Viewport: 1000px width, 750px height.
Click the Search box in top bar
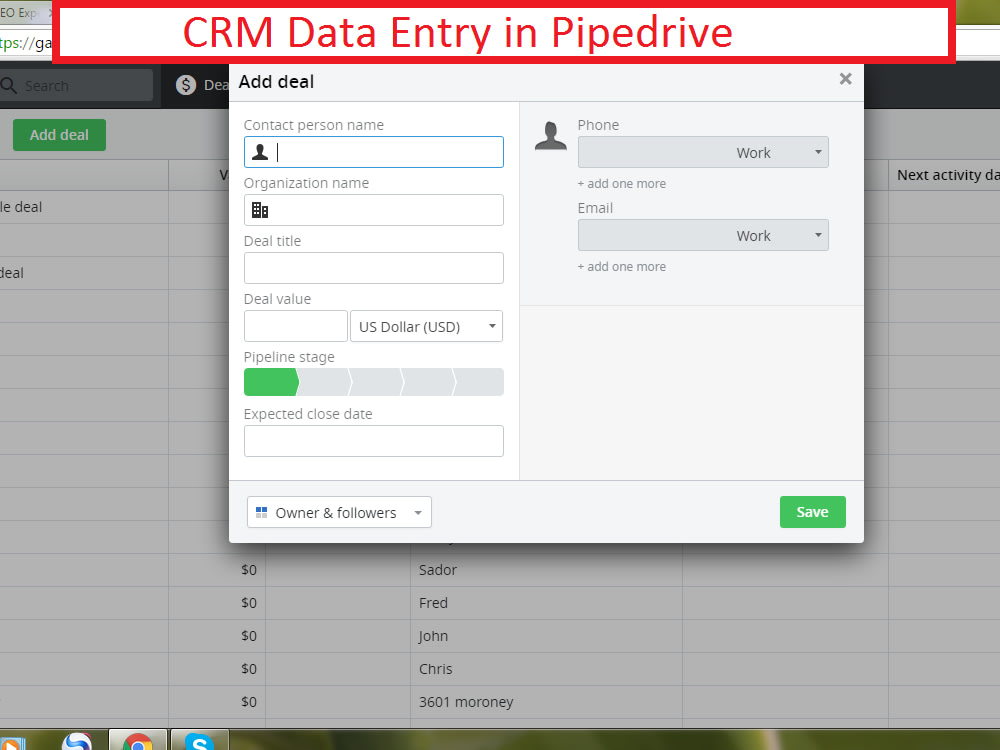click(77, 85)
